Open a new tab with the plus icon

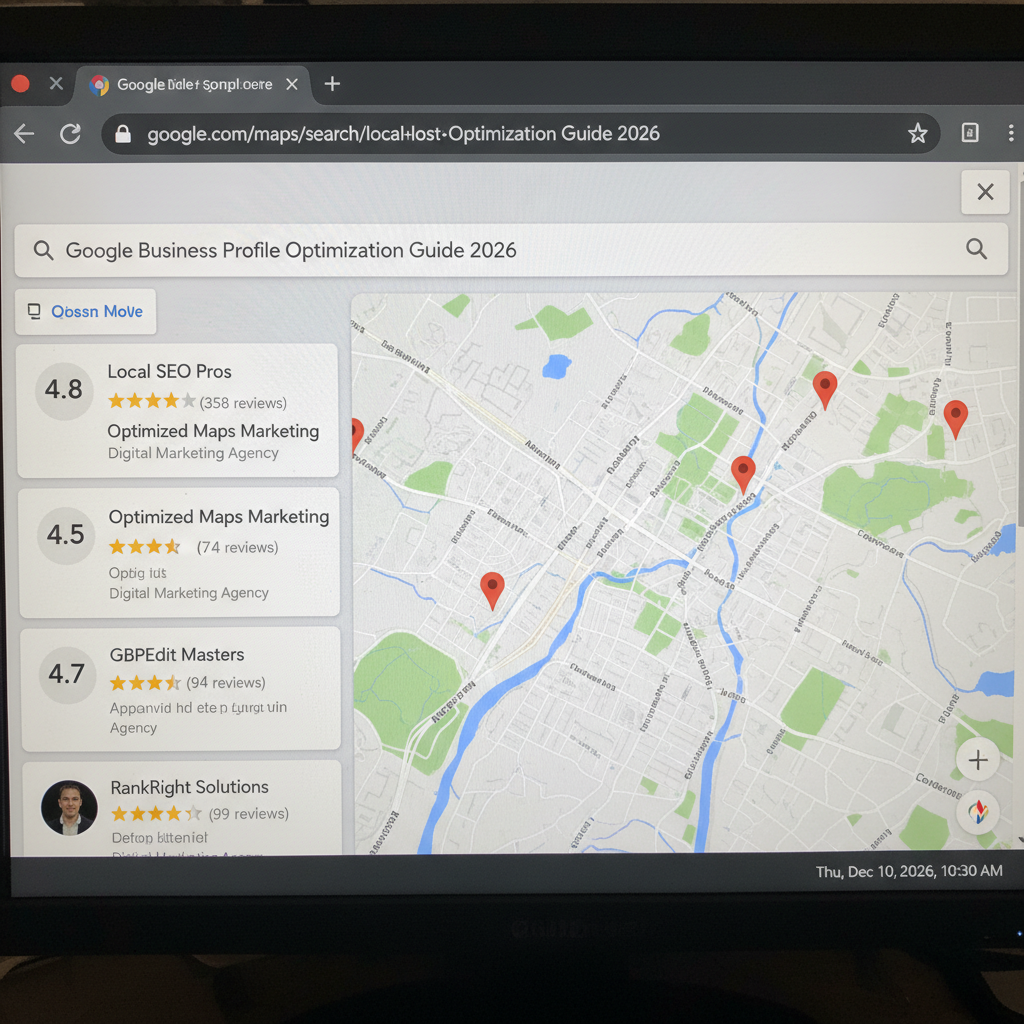332,84
